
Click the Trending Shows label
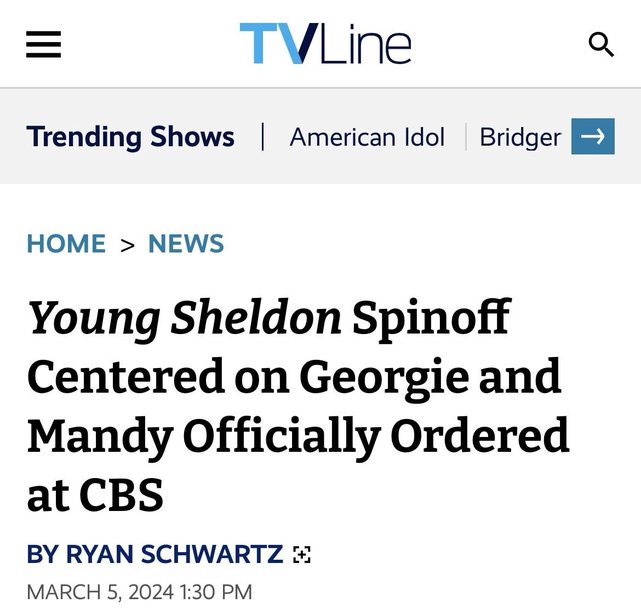130,137
